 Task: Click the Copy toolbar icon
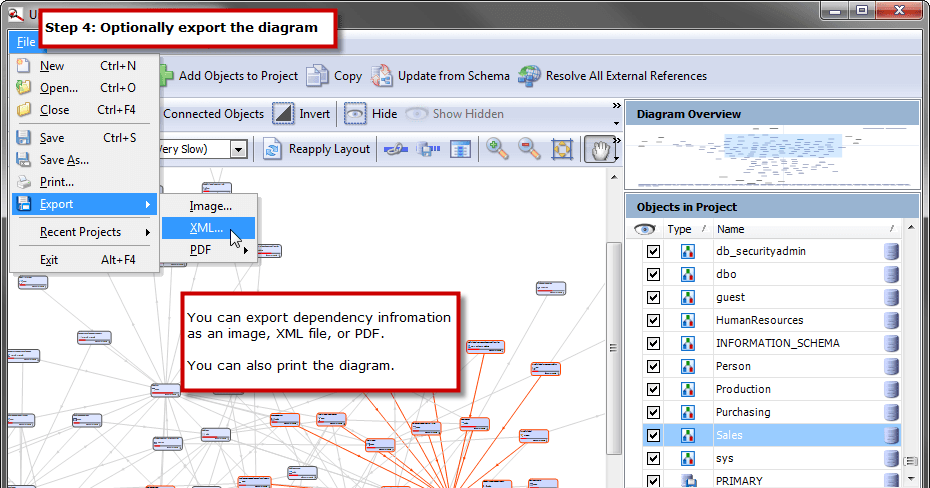(x=317, y=76)
